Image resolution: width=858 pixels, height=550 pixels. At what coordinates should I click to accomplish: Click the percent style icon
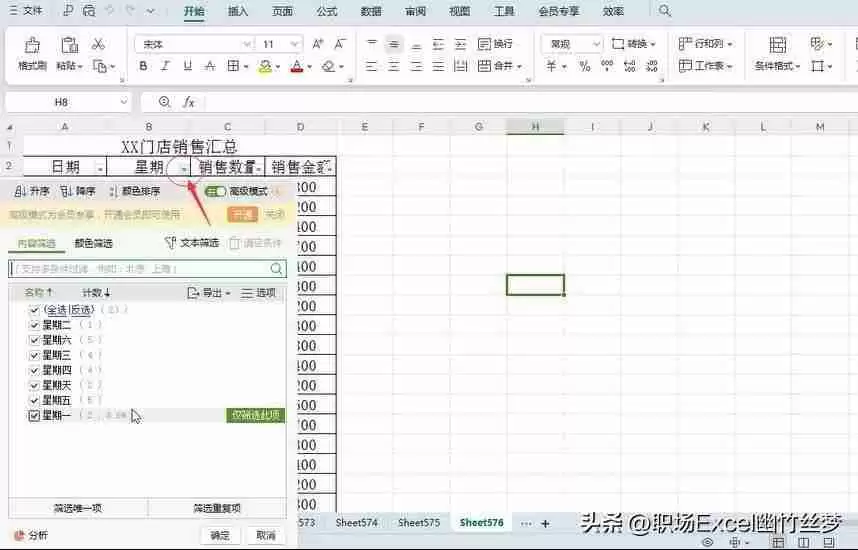point(585,66)
